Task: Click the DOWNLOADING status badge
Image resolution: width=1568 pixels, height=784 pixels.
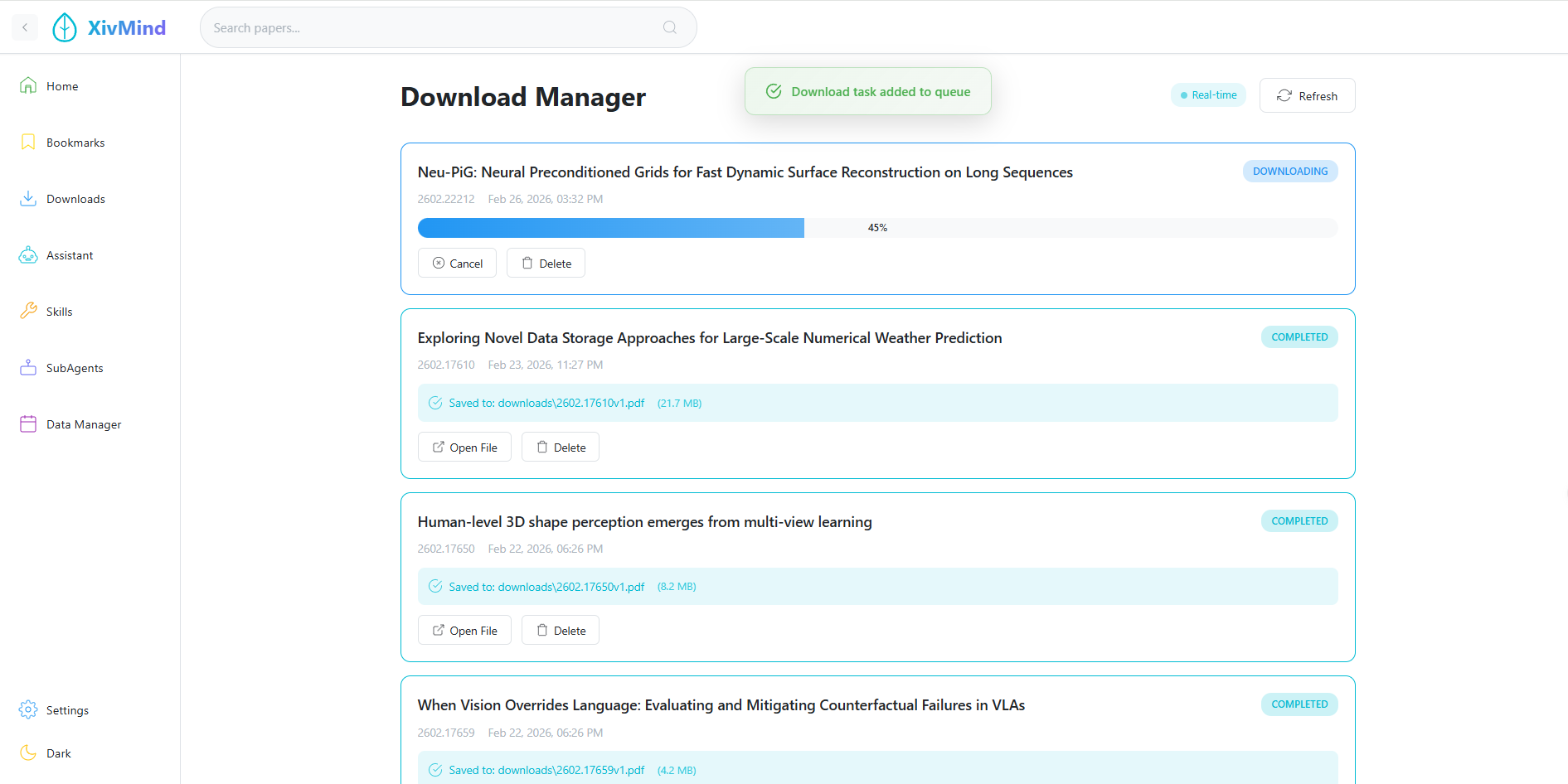Action: (x=1290, y=171)
